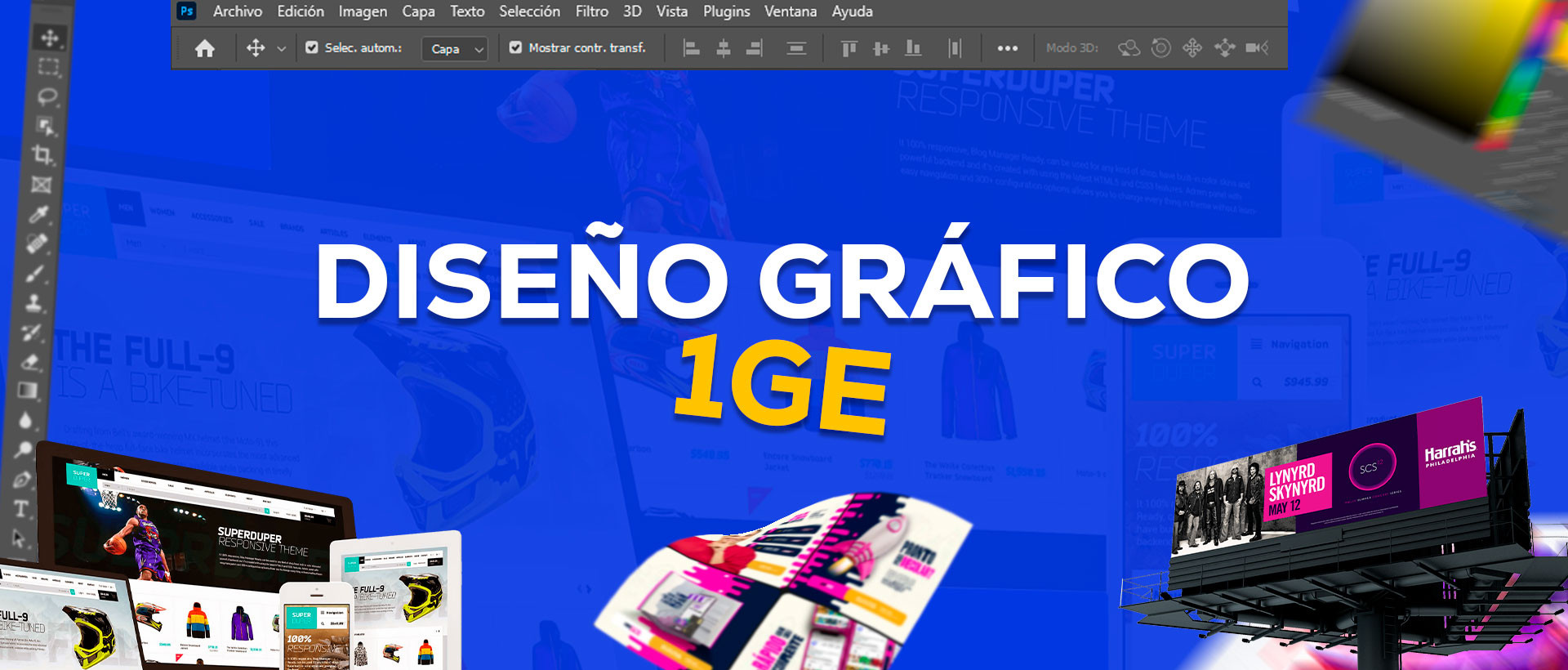Select the Crop tool
The image size is (1568, 670).
pos(42,154)
